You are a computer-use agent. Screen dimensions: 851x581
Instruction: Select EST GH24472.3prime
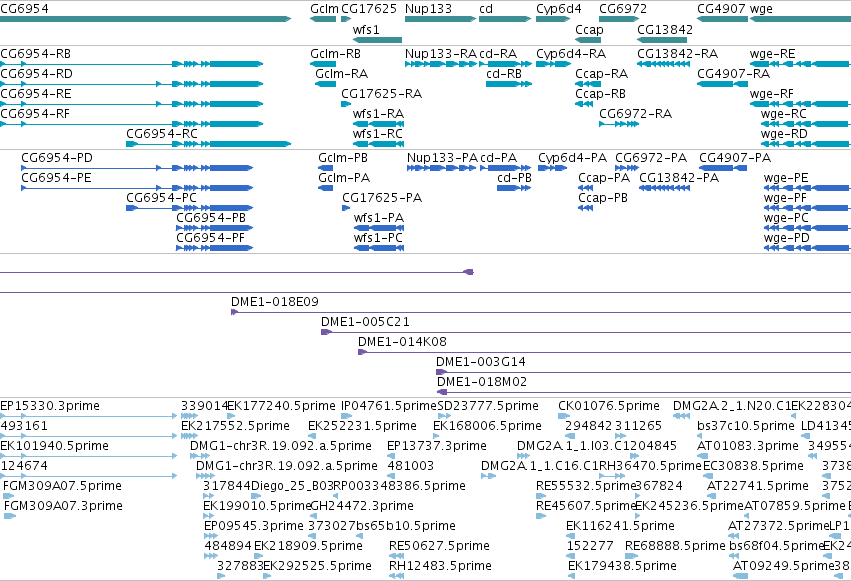pos(362,506)
